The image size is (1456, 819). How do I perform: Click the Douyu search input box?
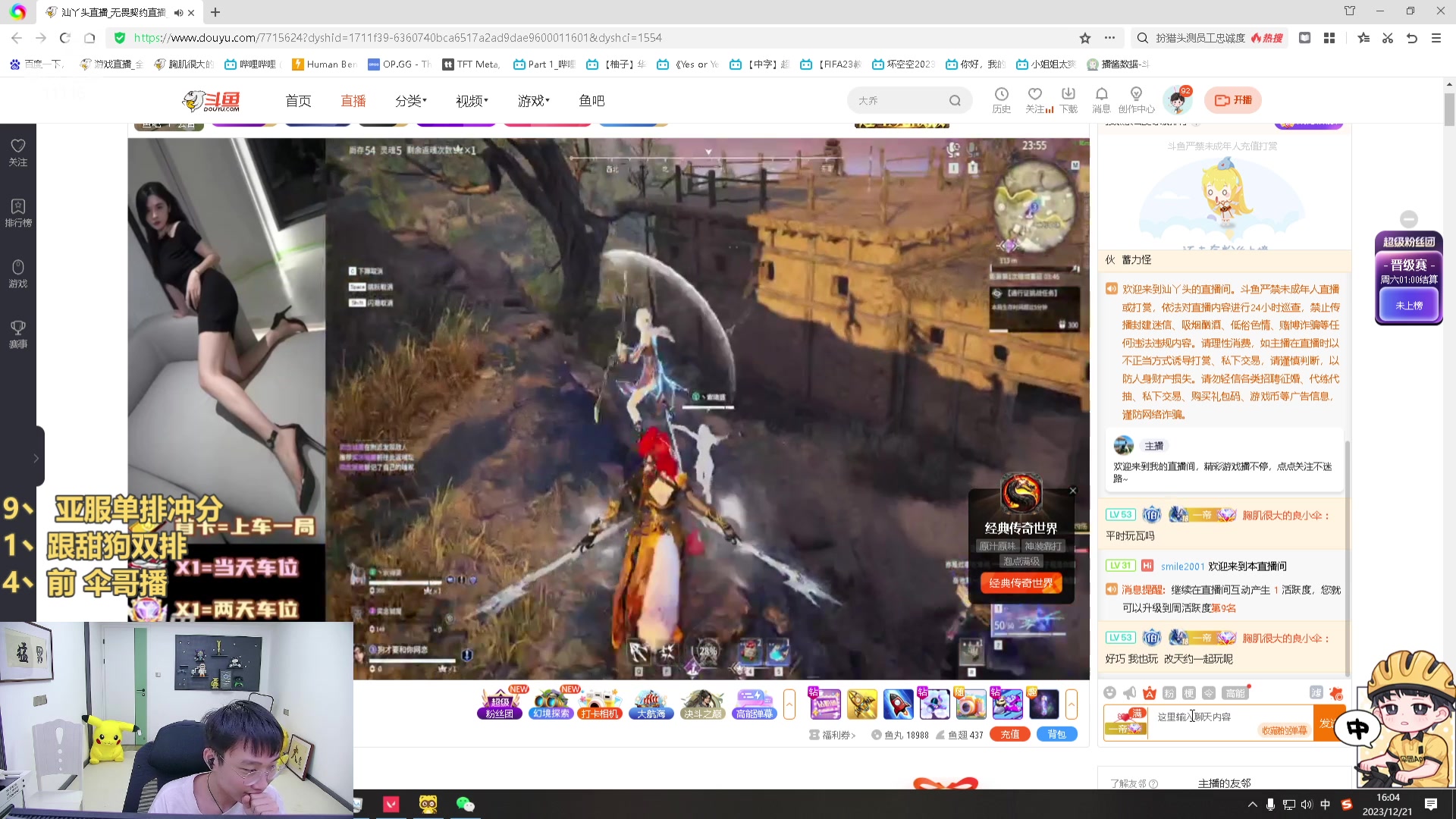point(899,100)
